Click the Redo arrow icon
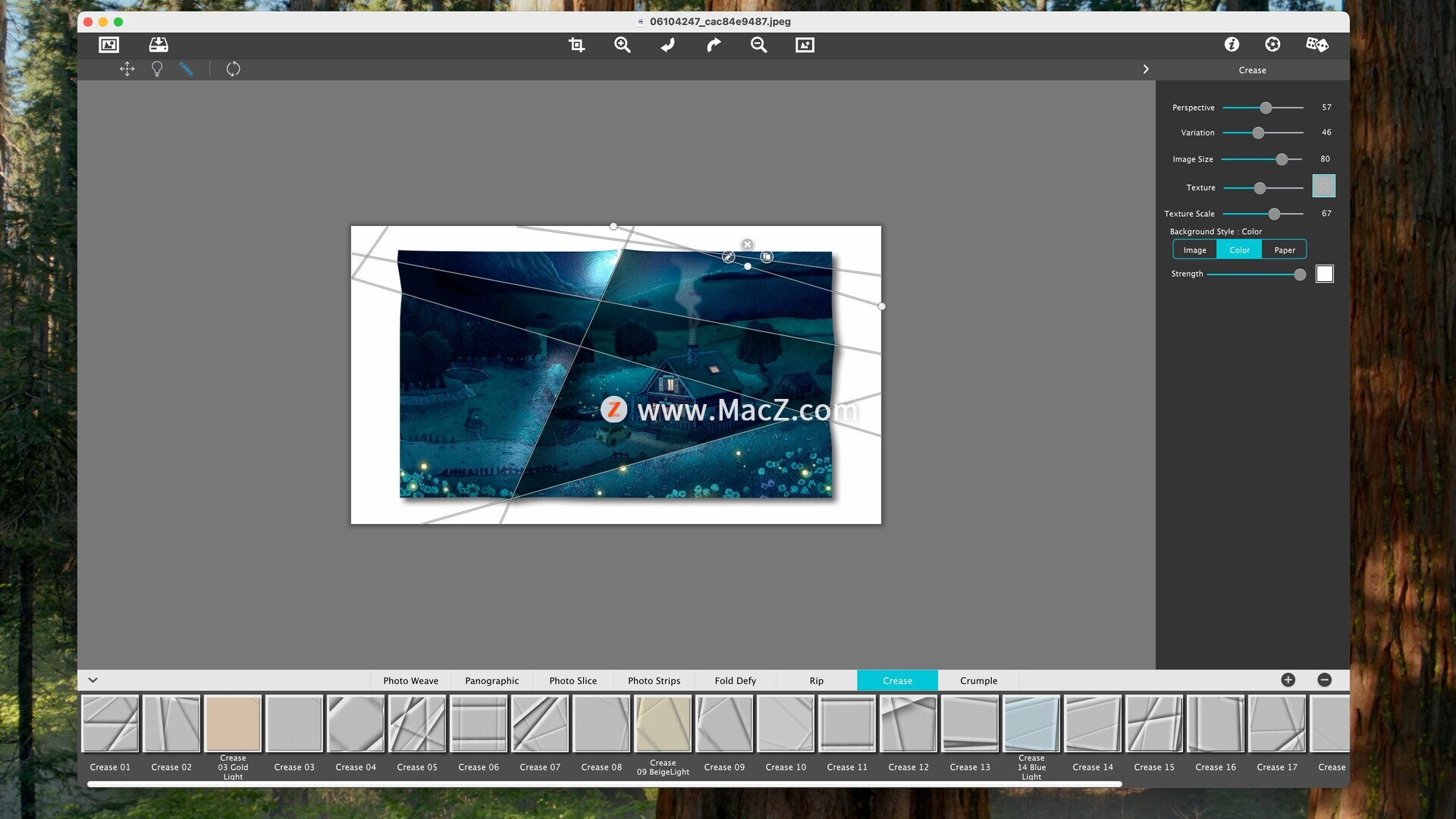The width and height of the screenshot is (1456, 819). click(x=714, y=45)
